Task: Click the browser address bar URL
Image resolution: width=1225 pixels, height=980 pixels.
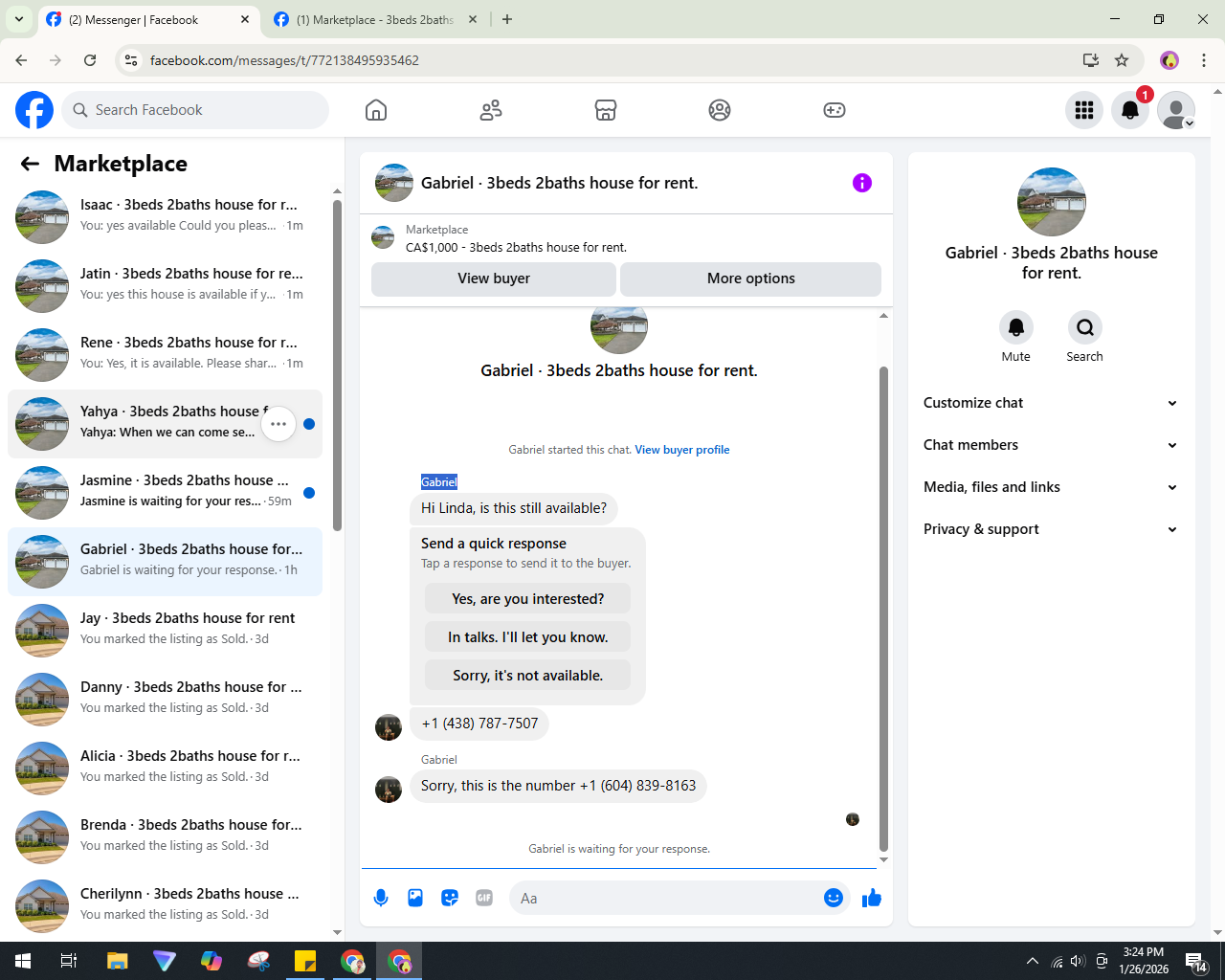Action: pyautogui.click(x=284, y=60)
